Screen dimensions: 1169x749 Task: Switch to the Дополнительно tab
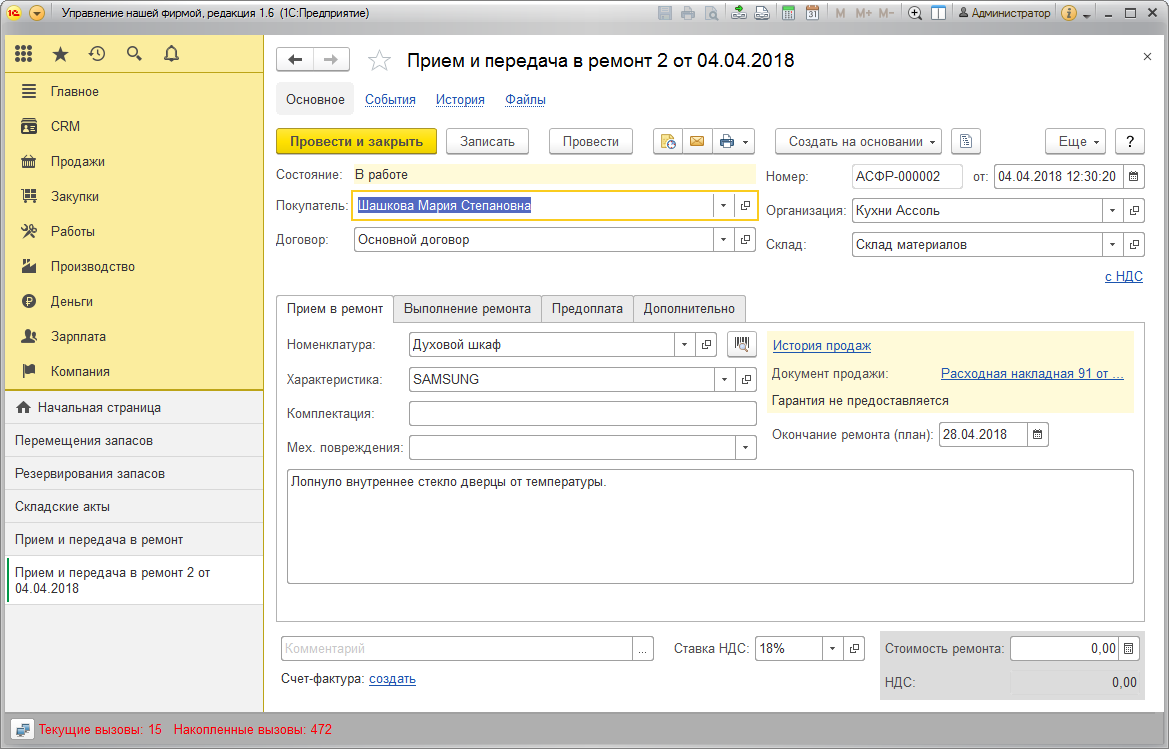tap(689, 309)
